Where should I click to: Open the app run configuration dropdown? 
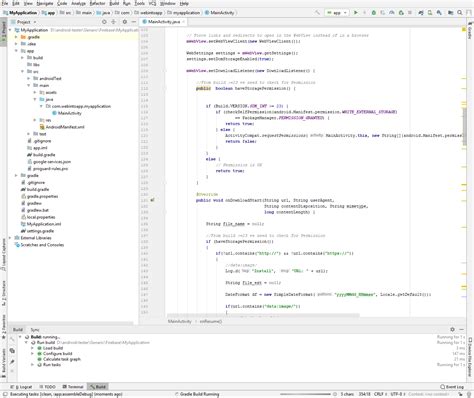point(337,13)
